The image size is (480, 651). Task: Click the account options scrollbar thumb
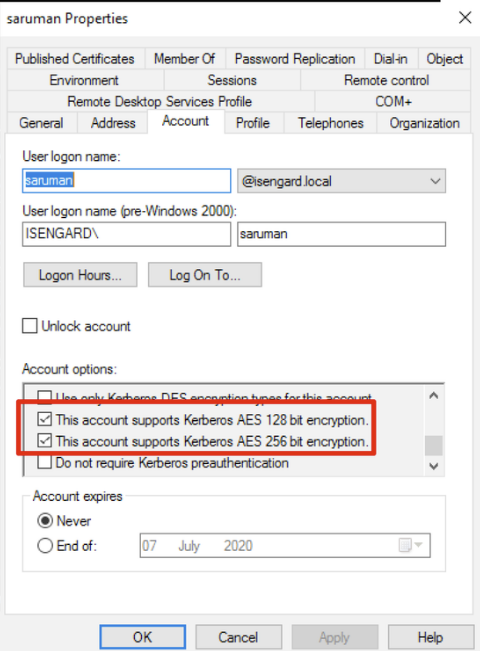point(433,445)
